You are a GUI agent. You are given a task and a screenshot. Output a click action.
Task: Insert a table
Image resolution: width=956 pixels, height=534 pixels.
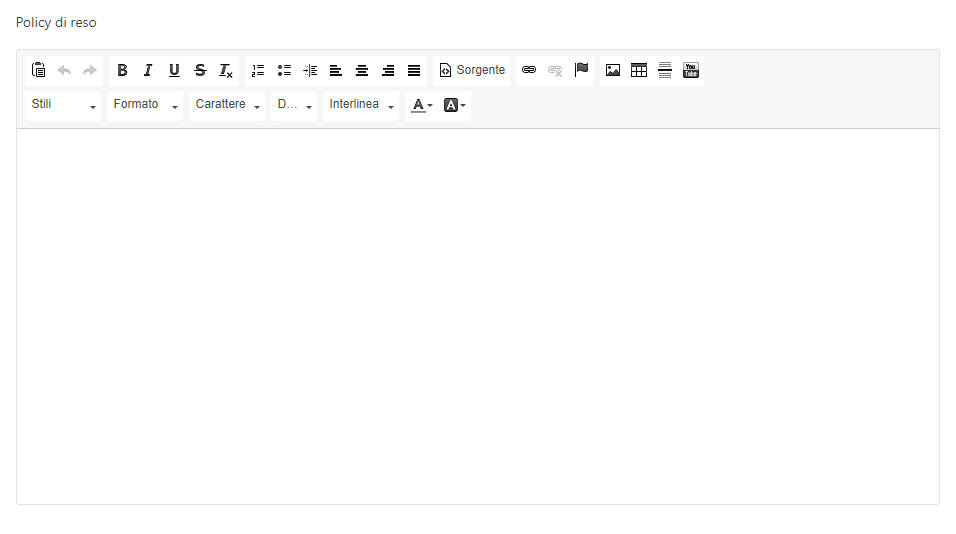pyautogui.click(x=639, y=70)
